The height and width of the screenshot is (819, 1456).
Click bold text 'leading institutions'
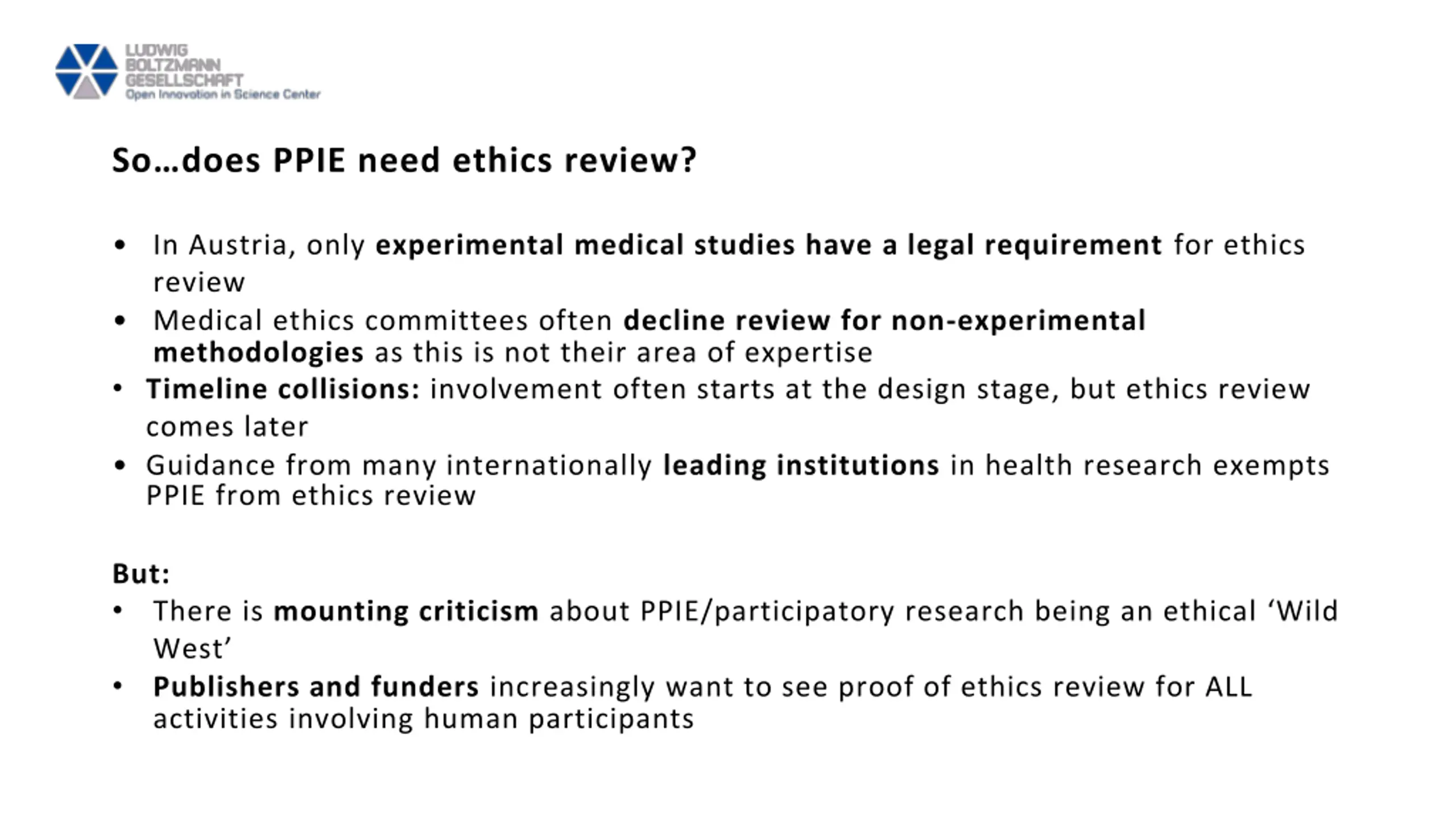tap(801, 466)
